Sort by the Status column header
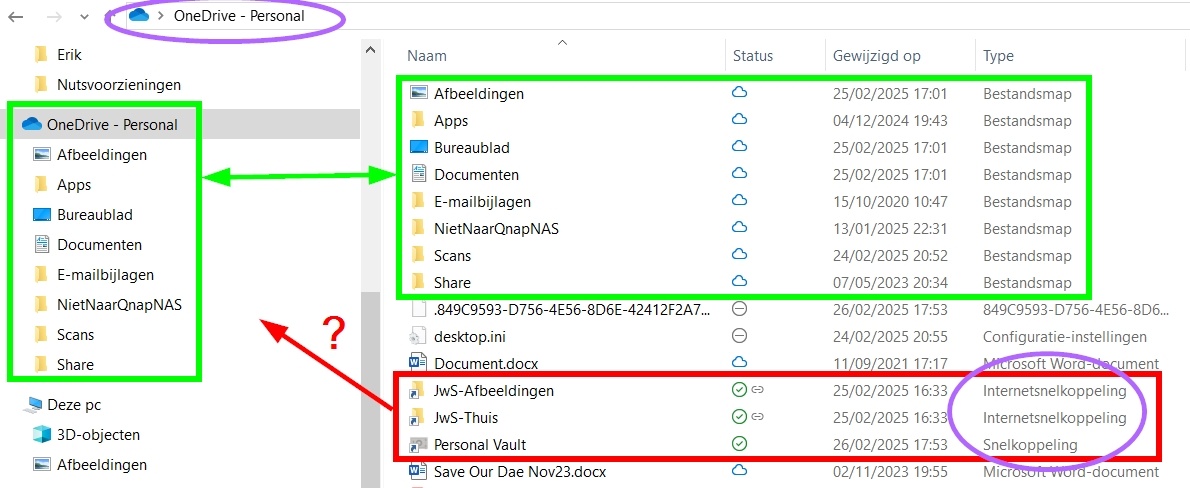The image size is (1190, 488). coord(753,55)
